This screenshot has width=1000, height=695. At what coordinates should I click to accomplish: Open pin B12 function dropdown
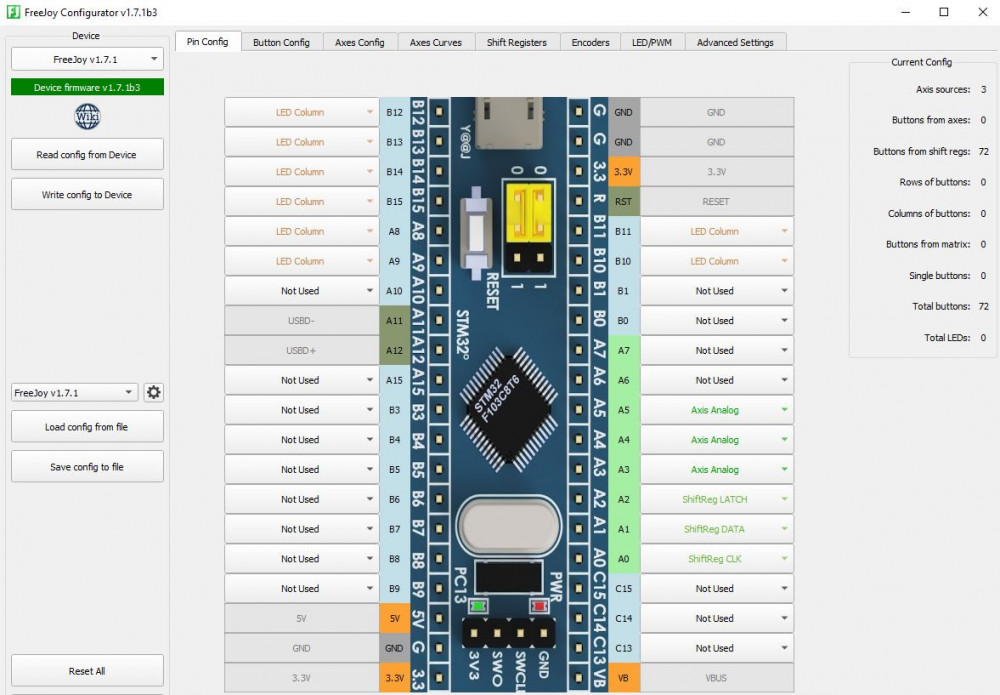point(302,112)
